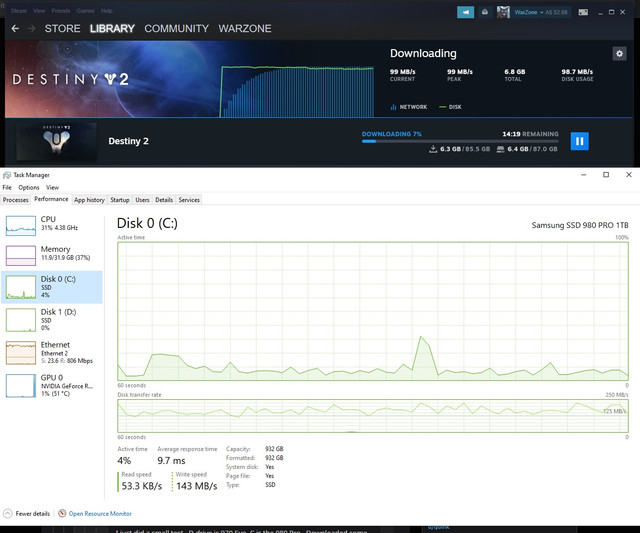
Task: Click the Destiny 2 banner artwork
Action: pos(112,79)
